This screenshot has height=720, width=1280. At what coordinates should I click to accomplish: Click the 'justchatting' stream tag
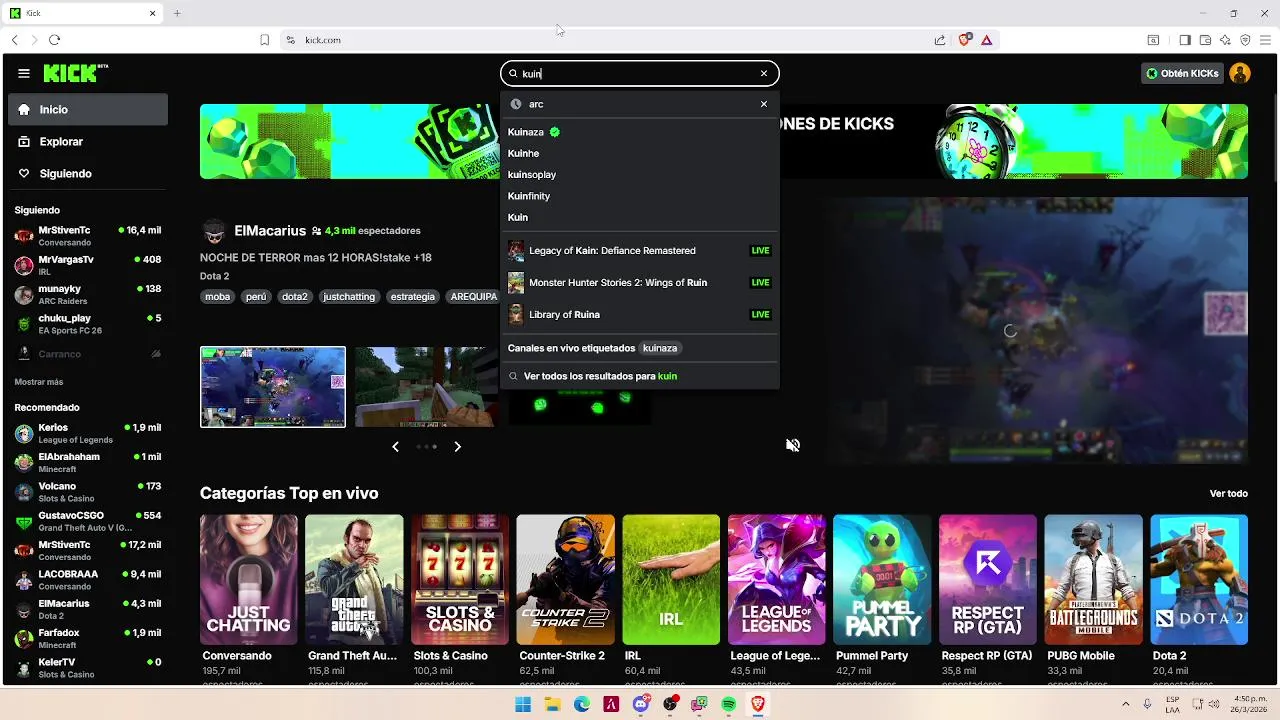click(349, 297)
